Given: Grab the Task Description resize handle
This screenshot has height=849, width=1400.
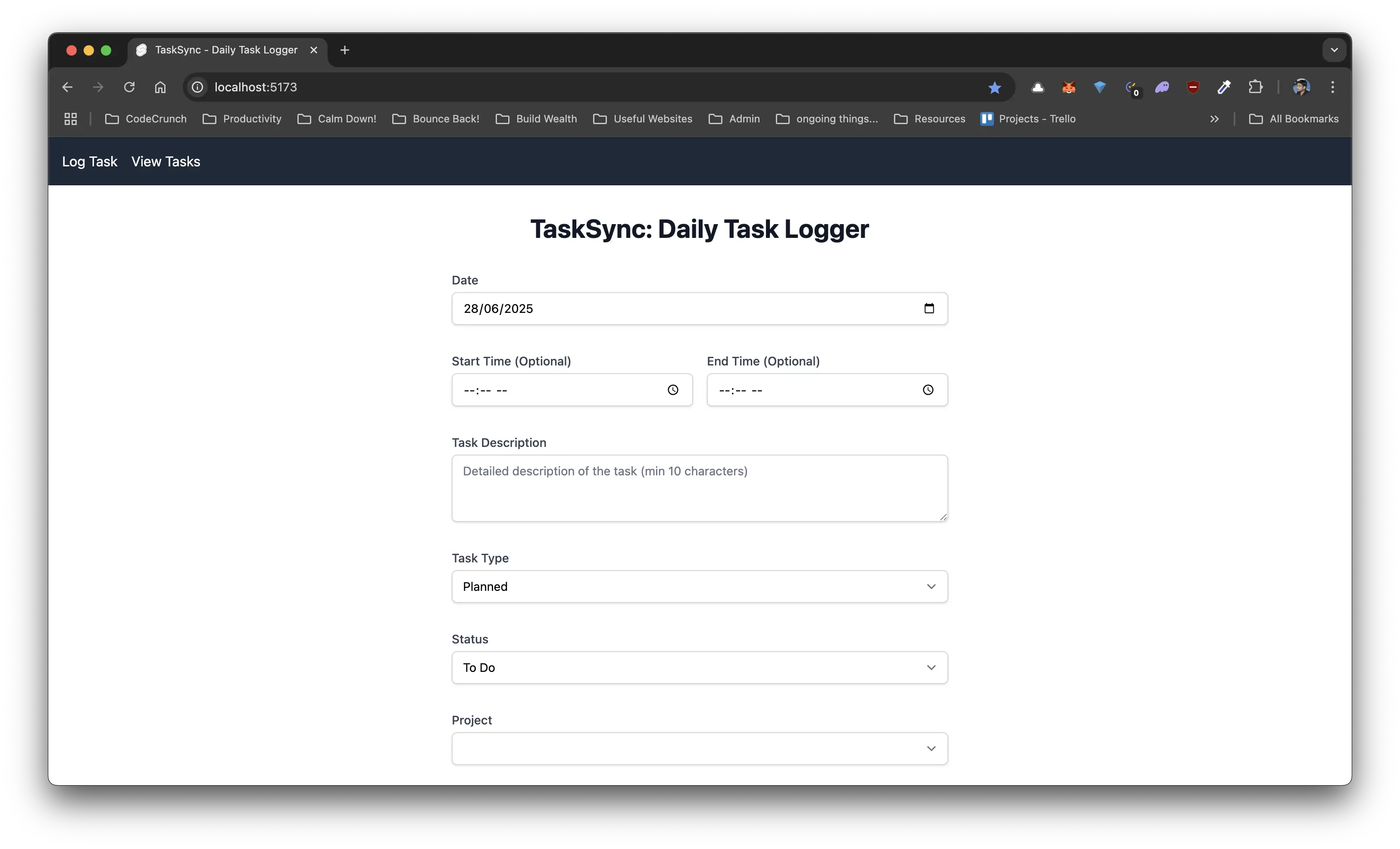Looking at the screenshot, I should [x=943, y=517].
